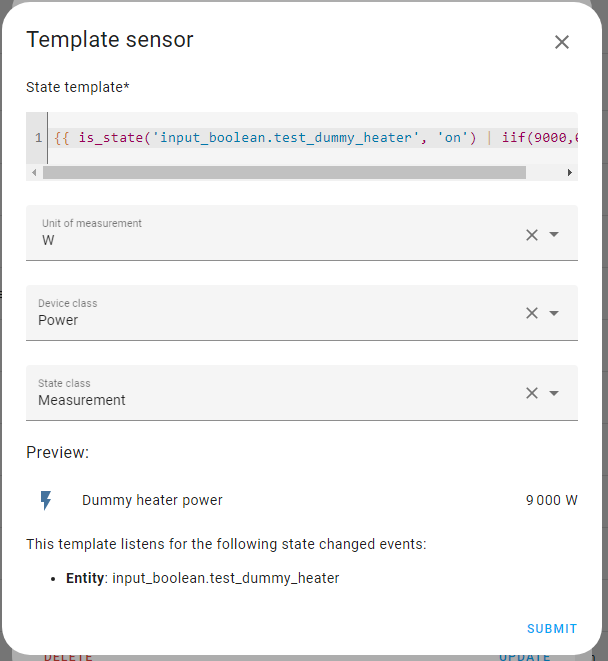Clear the Device class selection
Screen dimensions: 608x661
532,313
